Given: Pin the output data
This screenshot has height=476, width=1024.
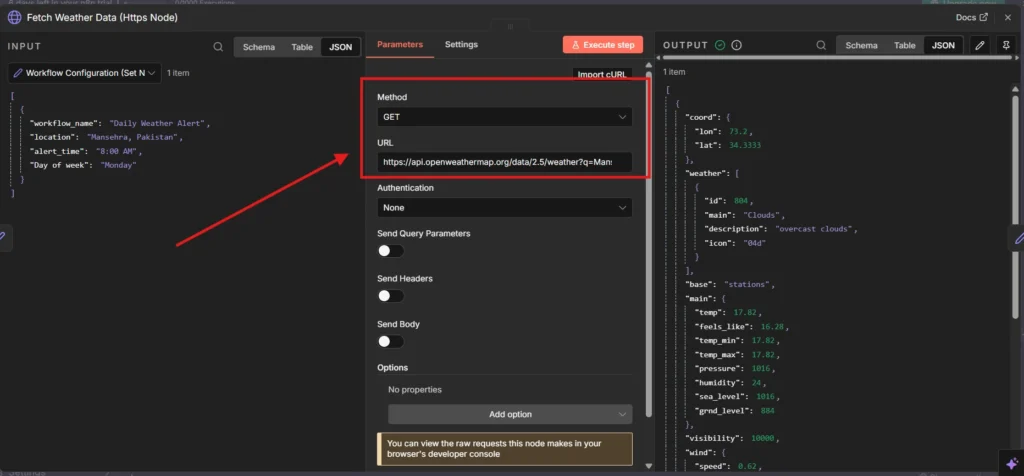Looking at the screenshot, I should pyautogui.click(x=1006, y=46).
